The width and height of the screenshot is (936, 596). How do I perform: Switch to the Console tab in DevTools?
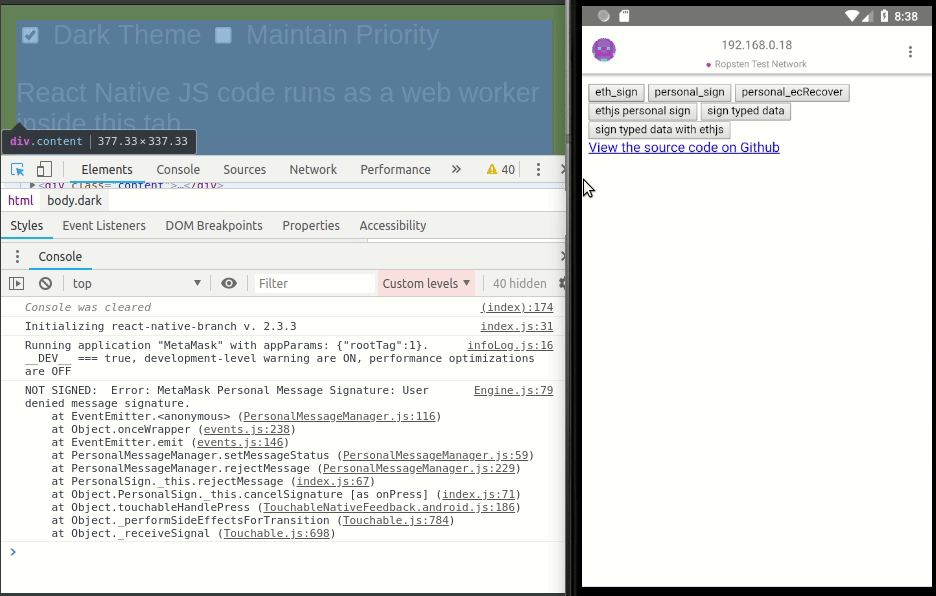click(178, 170)
